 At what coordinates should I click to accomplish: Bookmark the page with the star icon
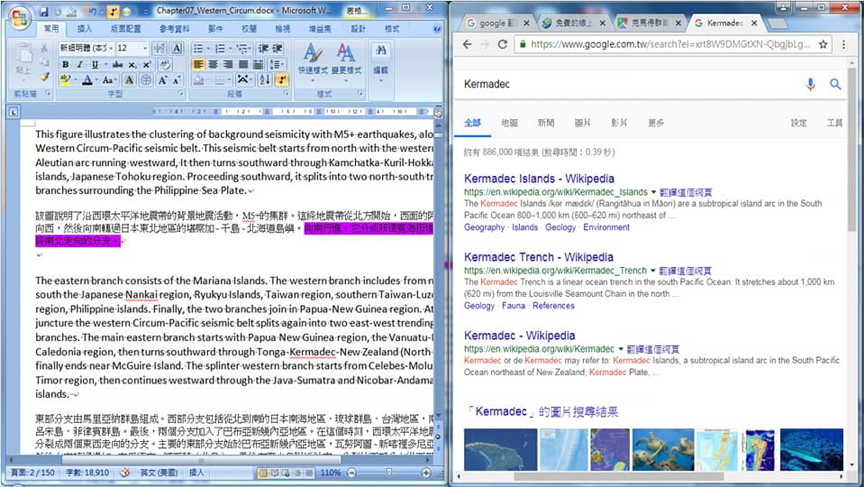click(823, 45)
